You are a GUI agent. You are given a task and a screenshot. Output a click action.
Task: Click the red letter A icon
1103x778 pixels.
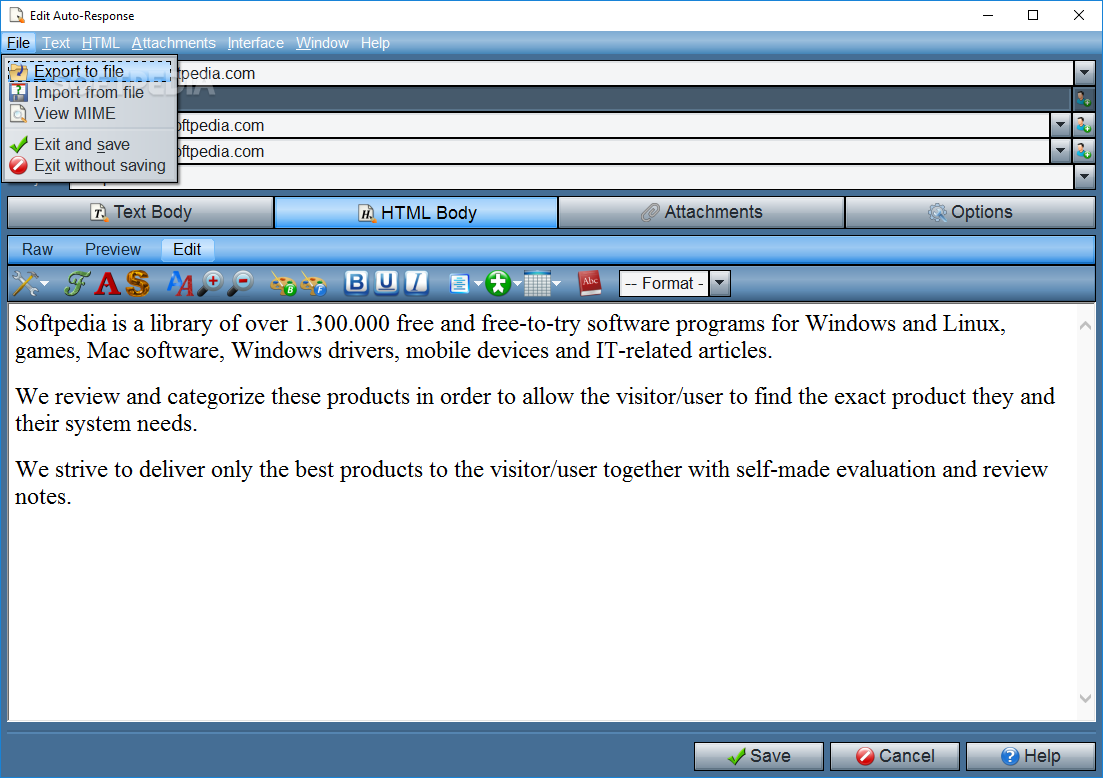pyautogui.click(x=108, y=283)
